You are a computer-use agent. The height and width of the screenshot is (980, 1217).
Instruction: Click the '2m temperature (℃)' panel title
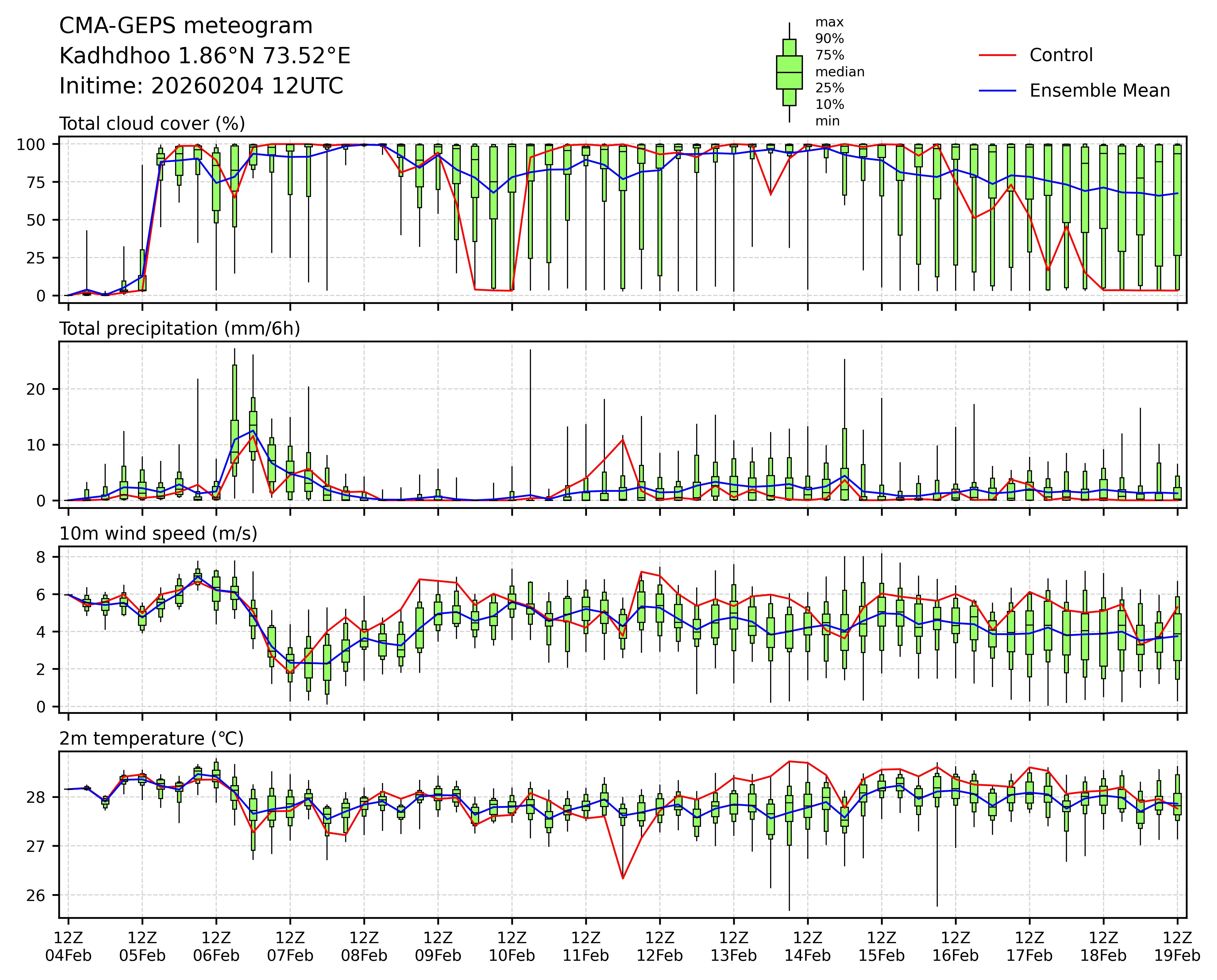[x=151, y=738]
